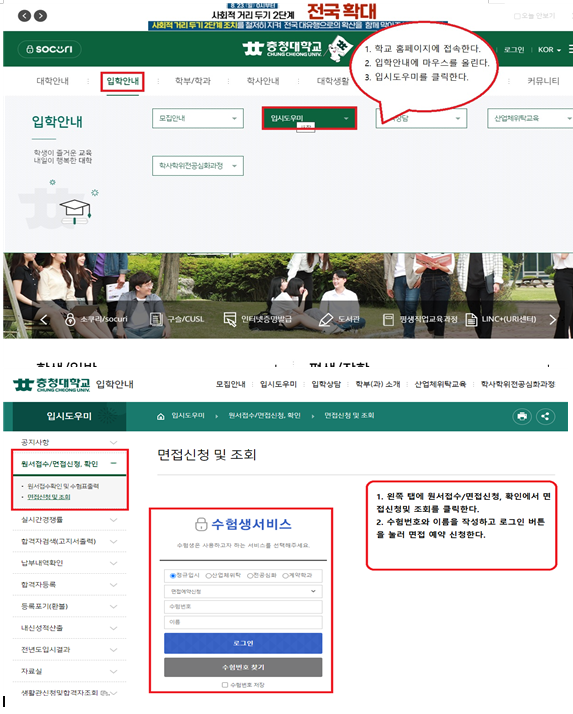Open the 대학생활 main menu
The height and width of the screenshot is (714, 573).
click(333, 81)
